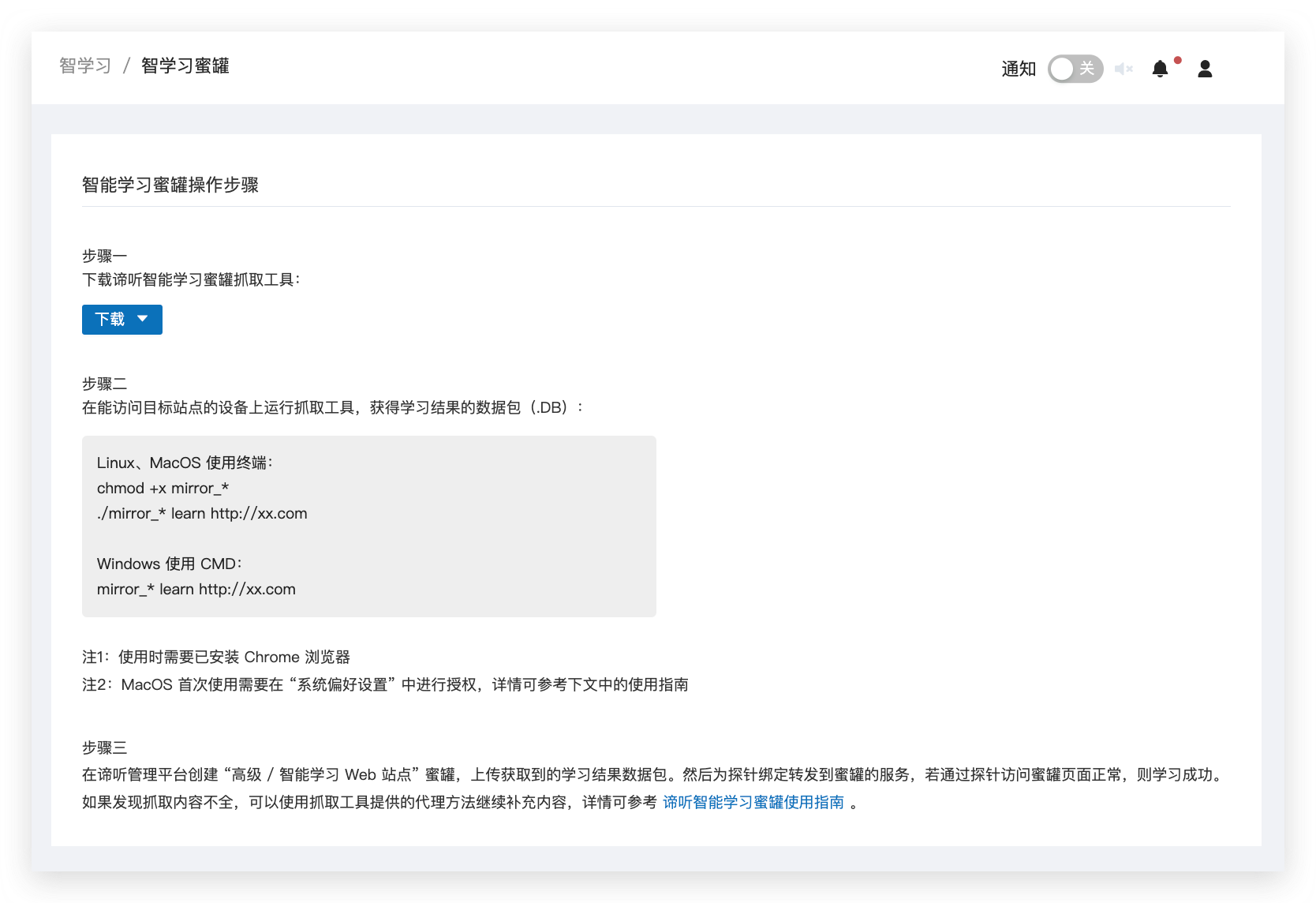Toggle the 通知 notification switch
Image resolution: width=1316 pixels, height=903 pixels.
[1075, 69]
